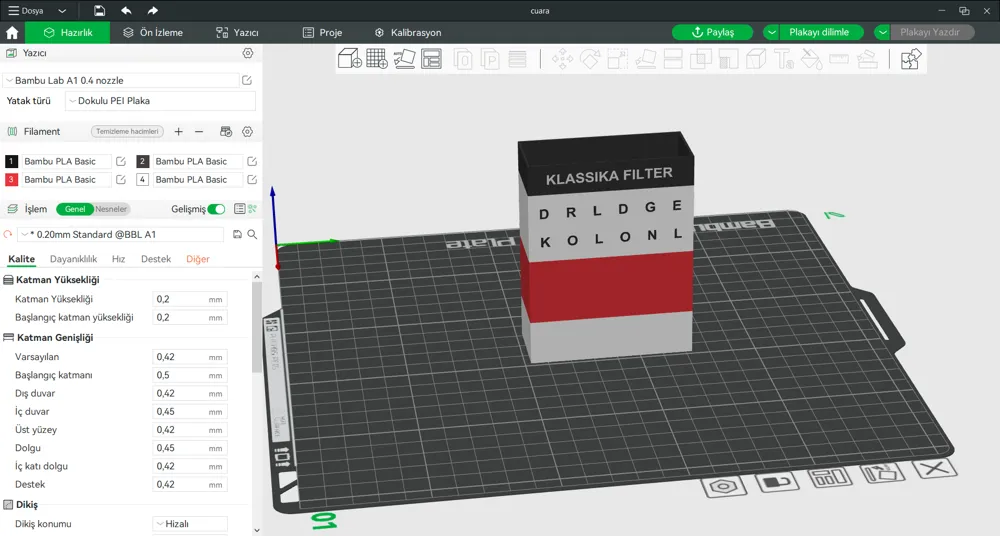Click the Save project icon in the title bar

click(x=99, y=11)
